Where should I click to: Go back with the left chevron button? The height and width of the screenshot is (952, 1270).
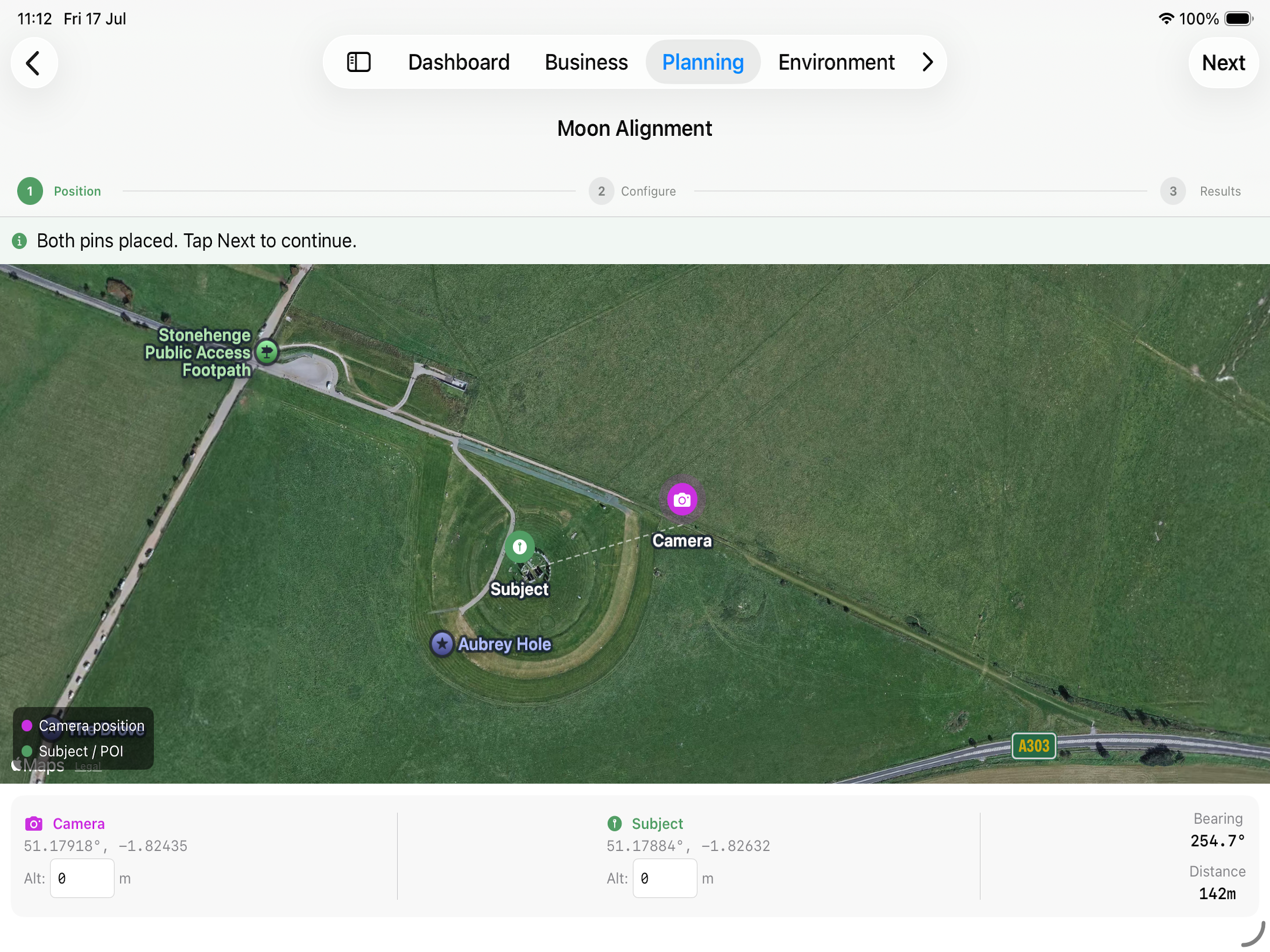point(34,63)
